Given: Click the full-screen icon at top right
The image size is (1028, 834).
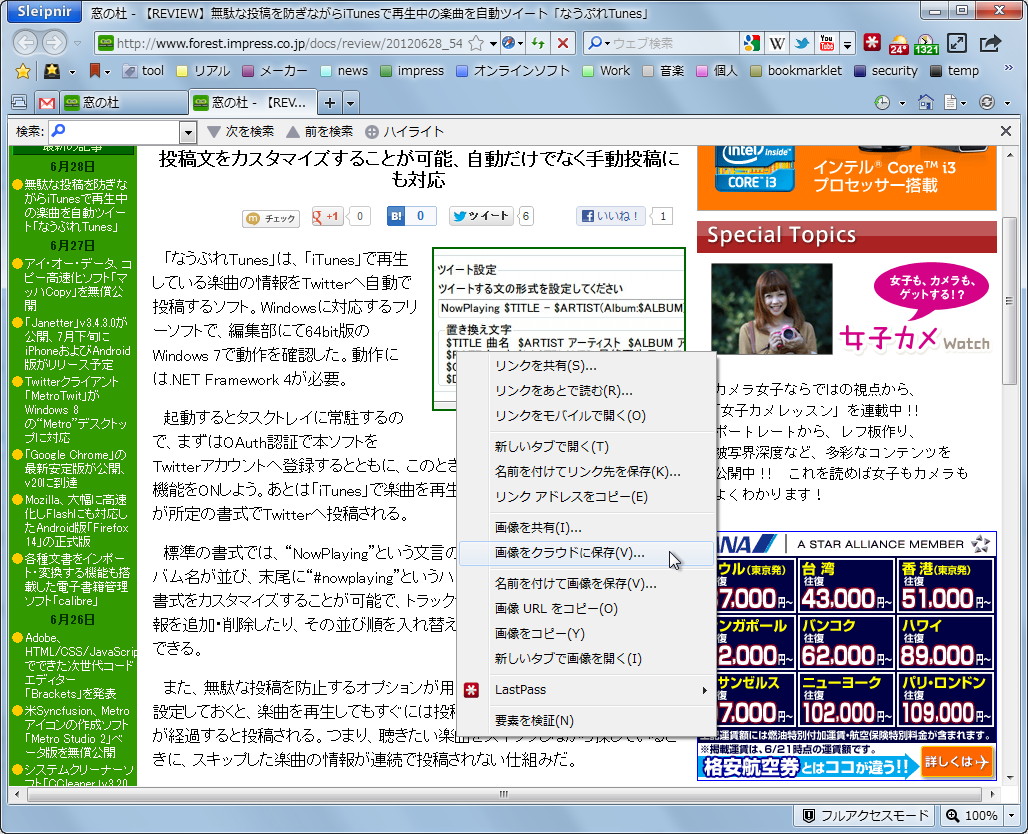Looking at the screenshot, I should click(x=957, y=43).
